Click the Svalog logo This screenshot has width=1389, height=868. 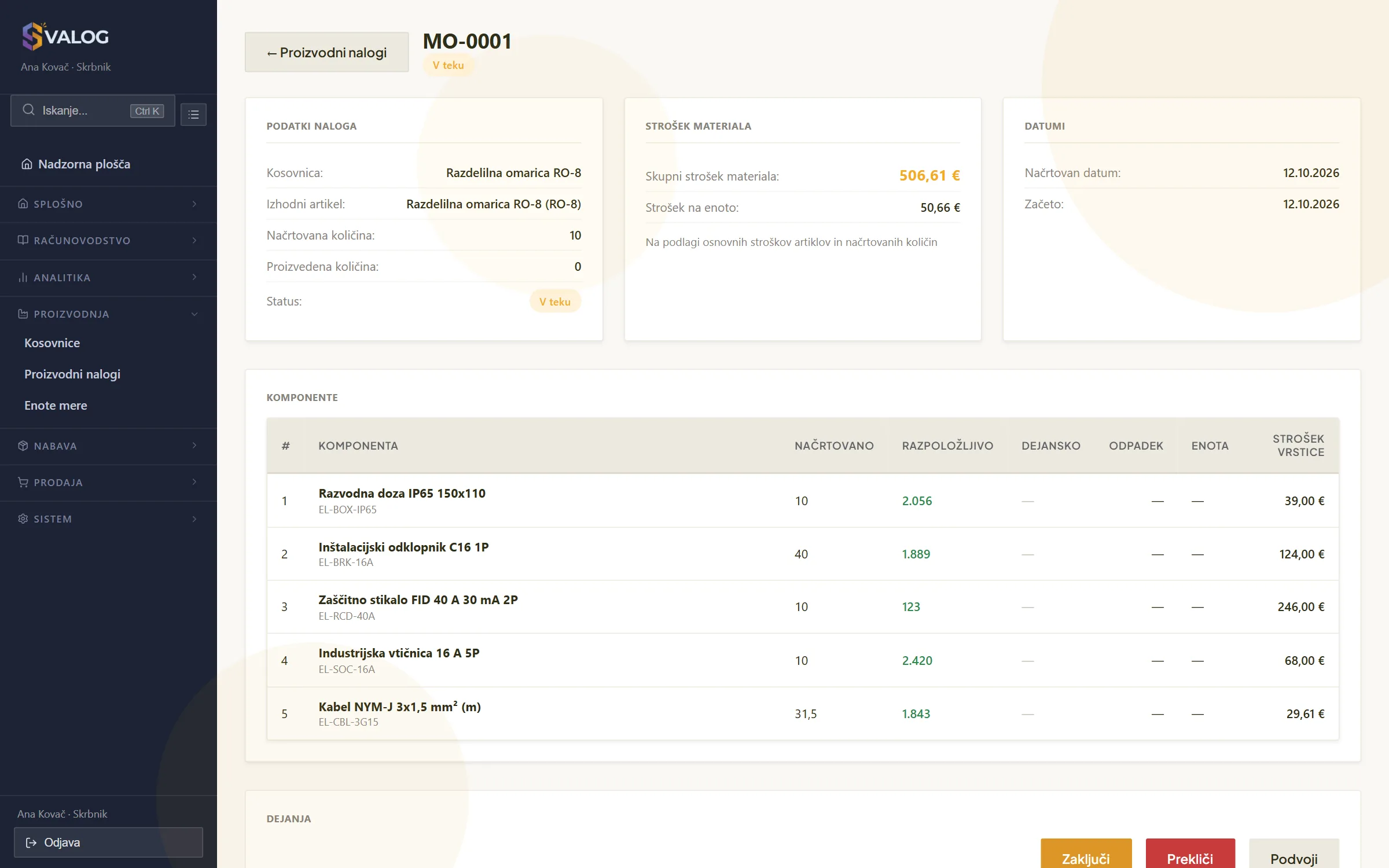[x=65, y=36]
